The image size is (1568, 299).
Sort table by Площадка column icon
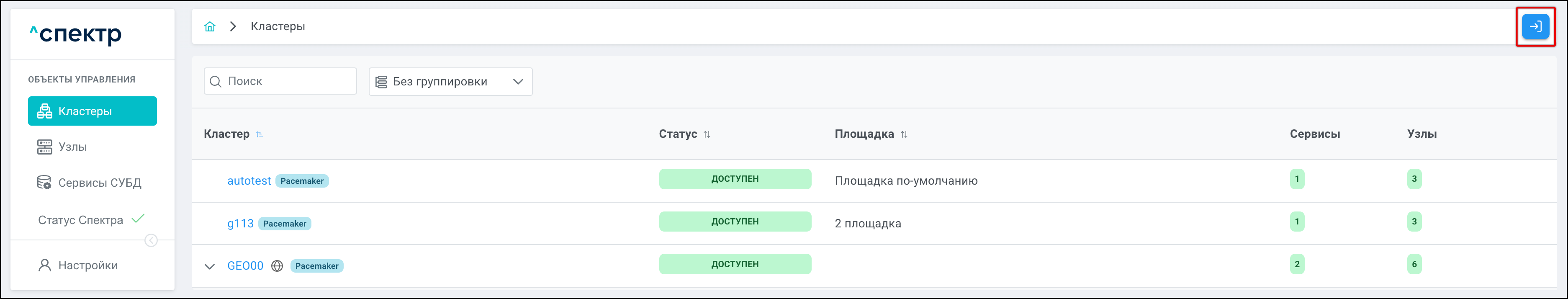point(904,134)
